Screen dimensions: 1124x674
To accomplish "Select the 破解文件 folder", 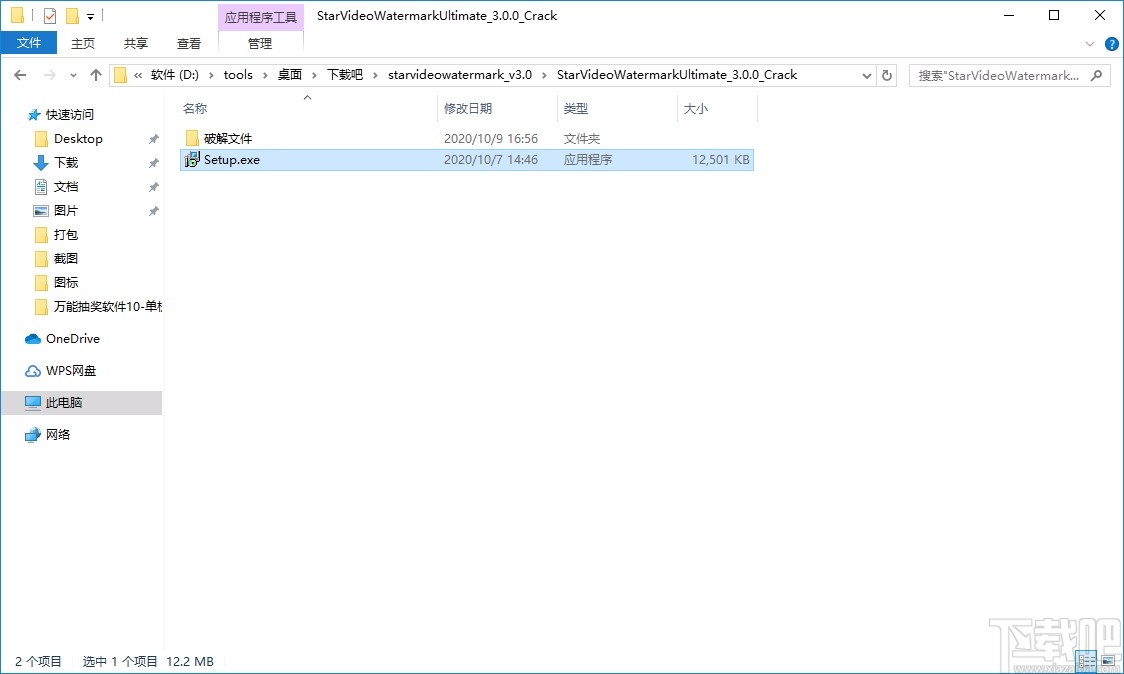I will pos(227,138).
